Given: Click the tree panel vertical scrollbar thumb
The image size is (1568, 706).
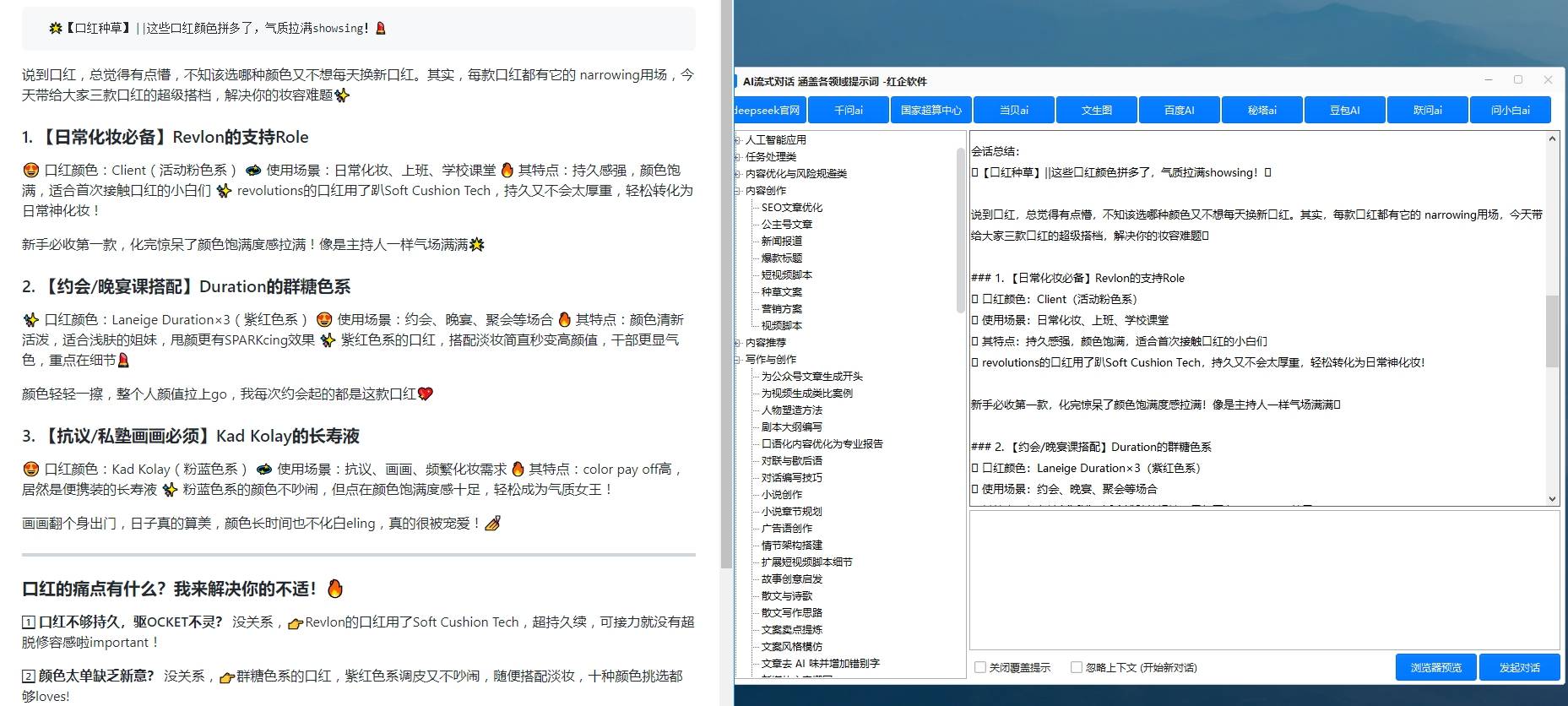Looking at the screenshot, I should pyautogui.click(x=960, y=230).
